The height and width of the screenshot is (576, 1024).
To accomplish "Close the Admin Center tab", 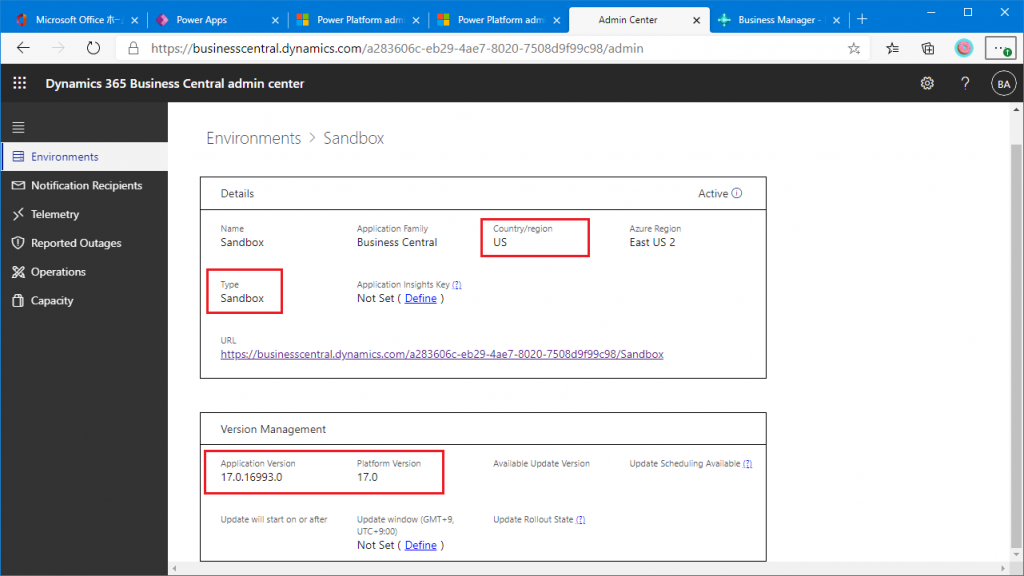I will pos(696,20).
